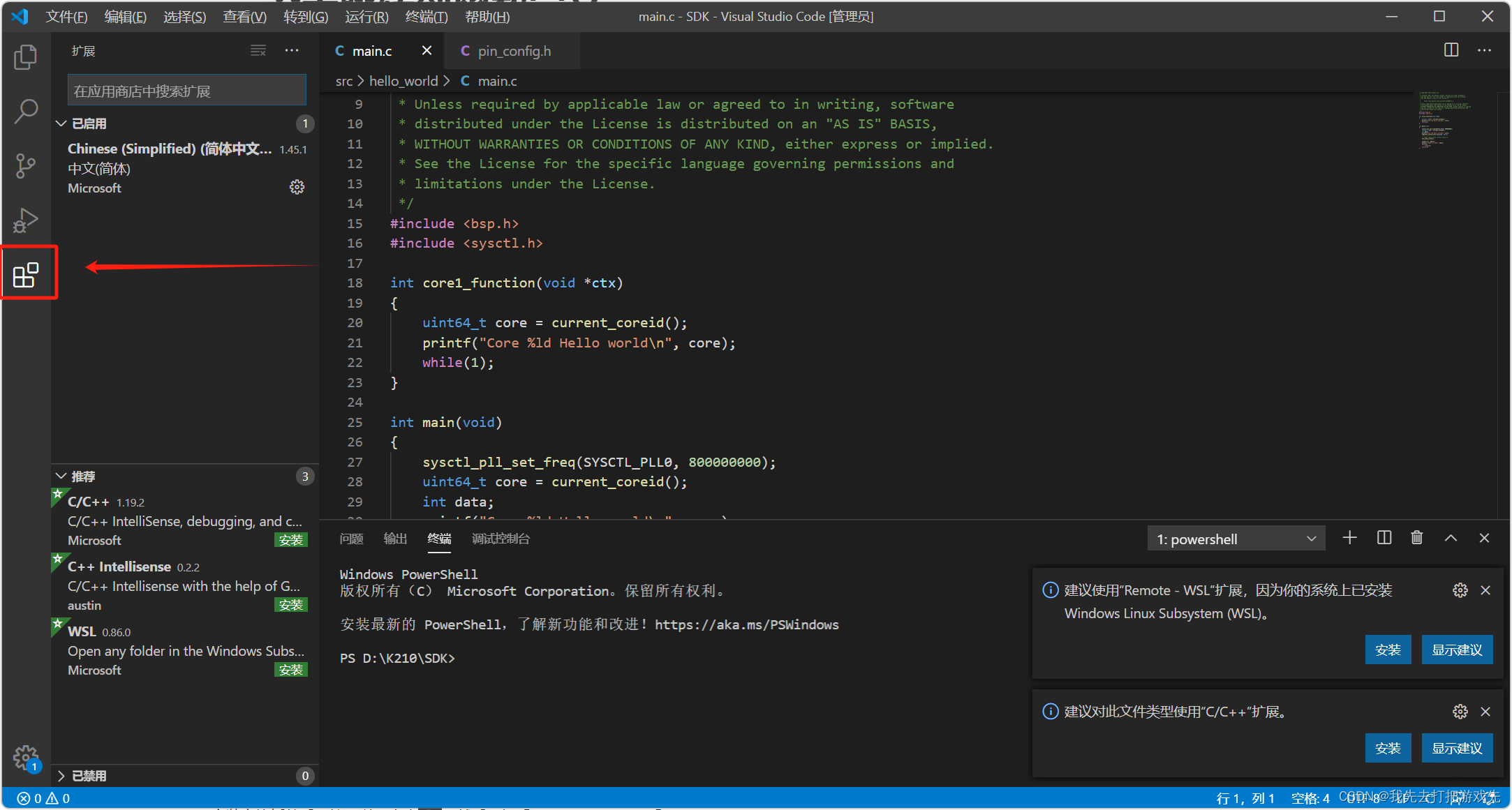Dismiss the C/C++ extension notification
The image size is (1512, 810).
click(x=1486, y=712)
